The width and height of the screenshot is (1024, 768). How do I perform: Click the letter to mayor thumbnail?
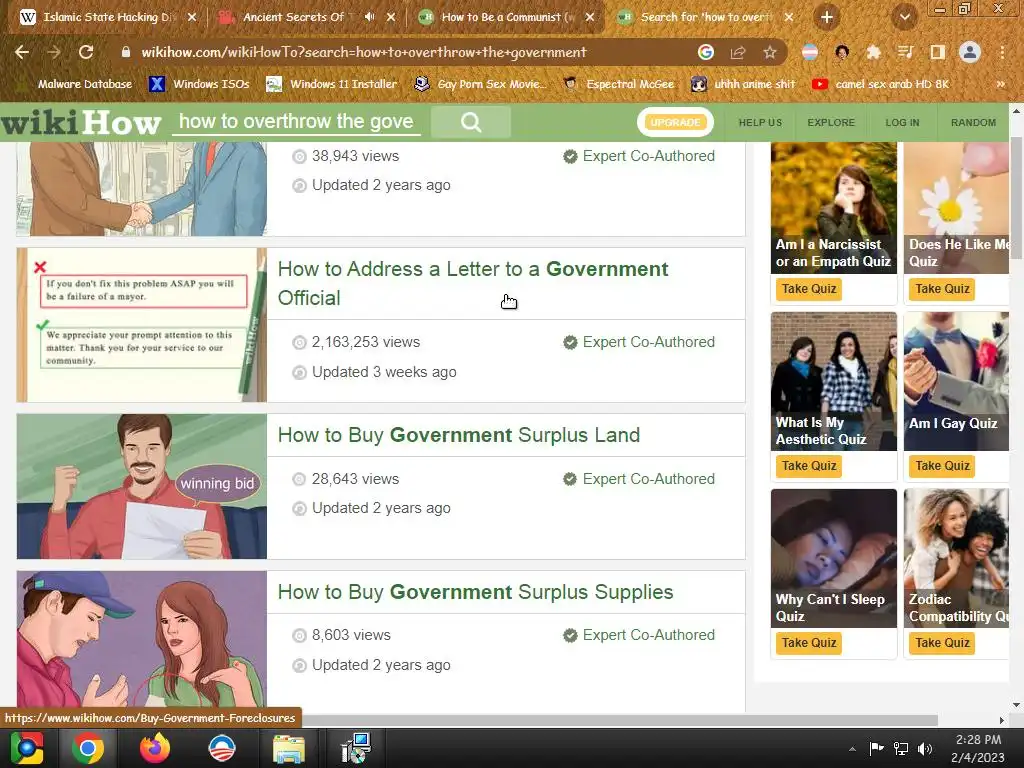coord(142,325)
